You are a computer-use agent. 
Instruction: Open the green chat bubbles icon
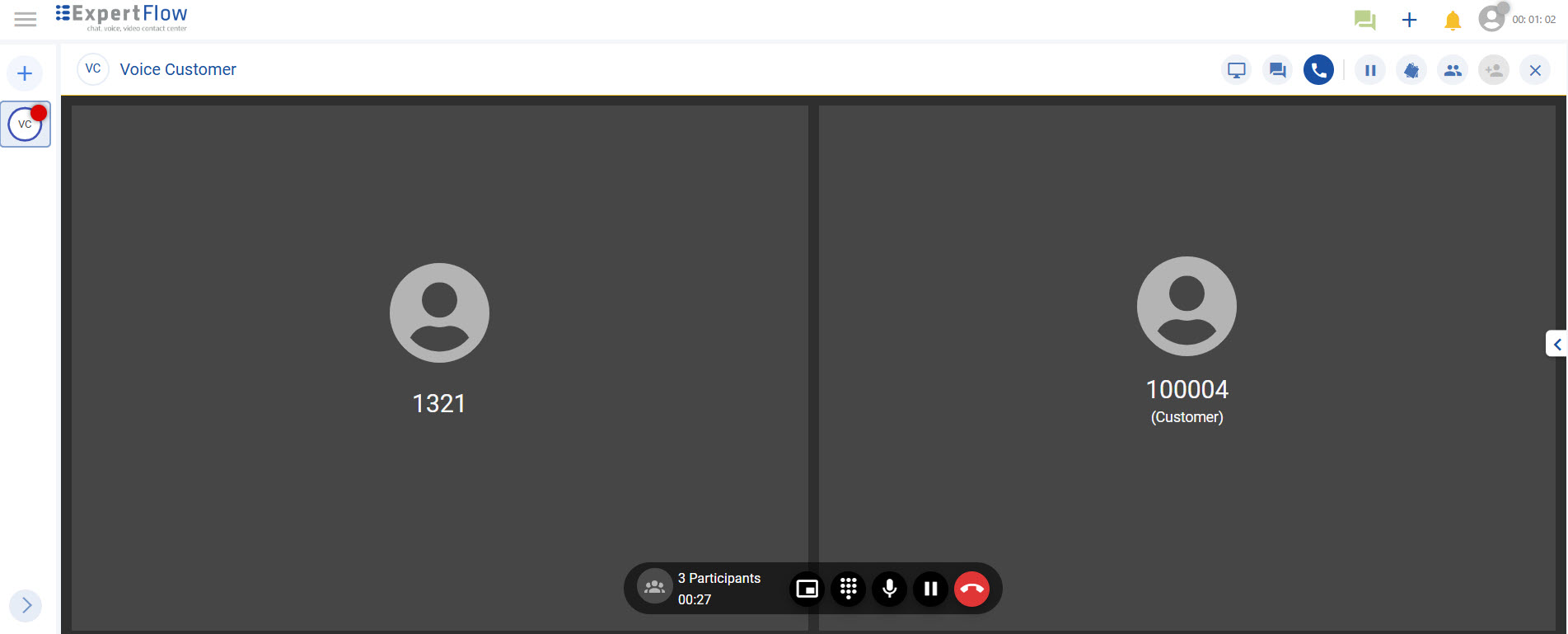[1364, 20]
